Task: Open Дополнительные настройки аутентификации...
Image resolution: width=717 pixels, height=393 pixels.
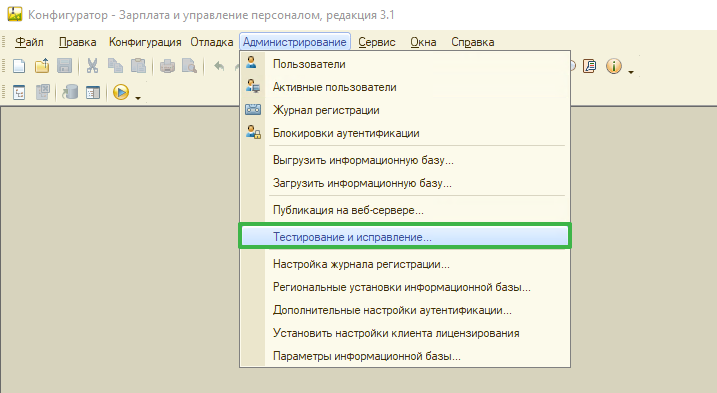Action: point(405,310)
